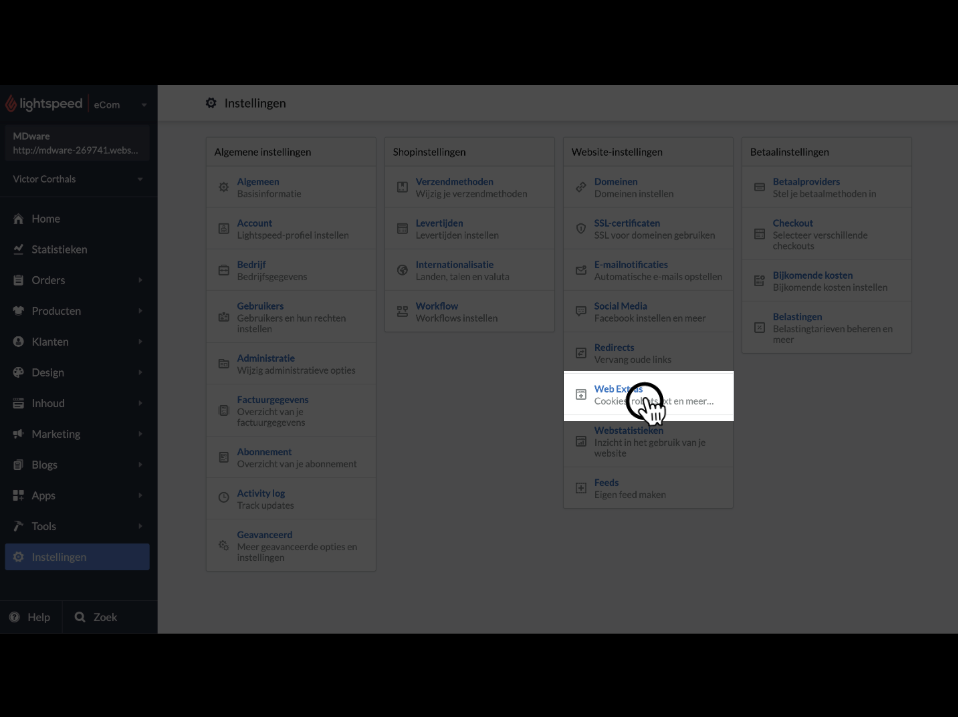Open the Web Extras settings link

pyautogui.click(x=618, y=389)
